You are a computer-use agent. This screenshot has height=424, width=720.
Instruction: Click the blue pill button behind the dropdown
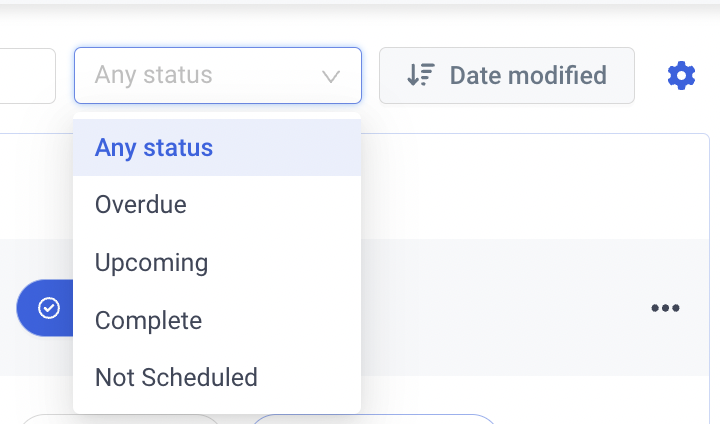click(x=45, y=308)
